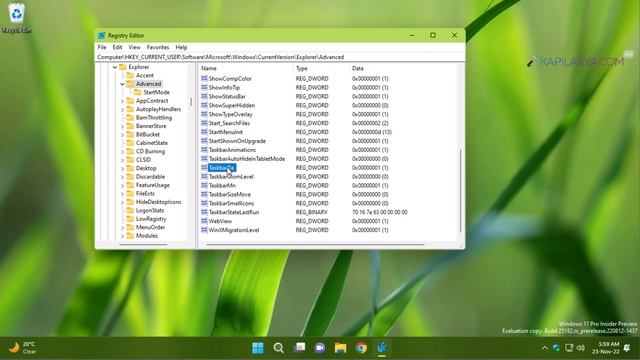Click the ShowCompColor value icon
This screenshot has height=360, width=640.
[204, 78]
